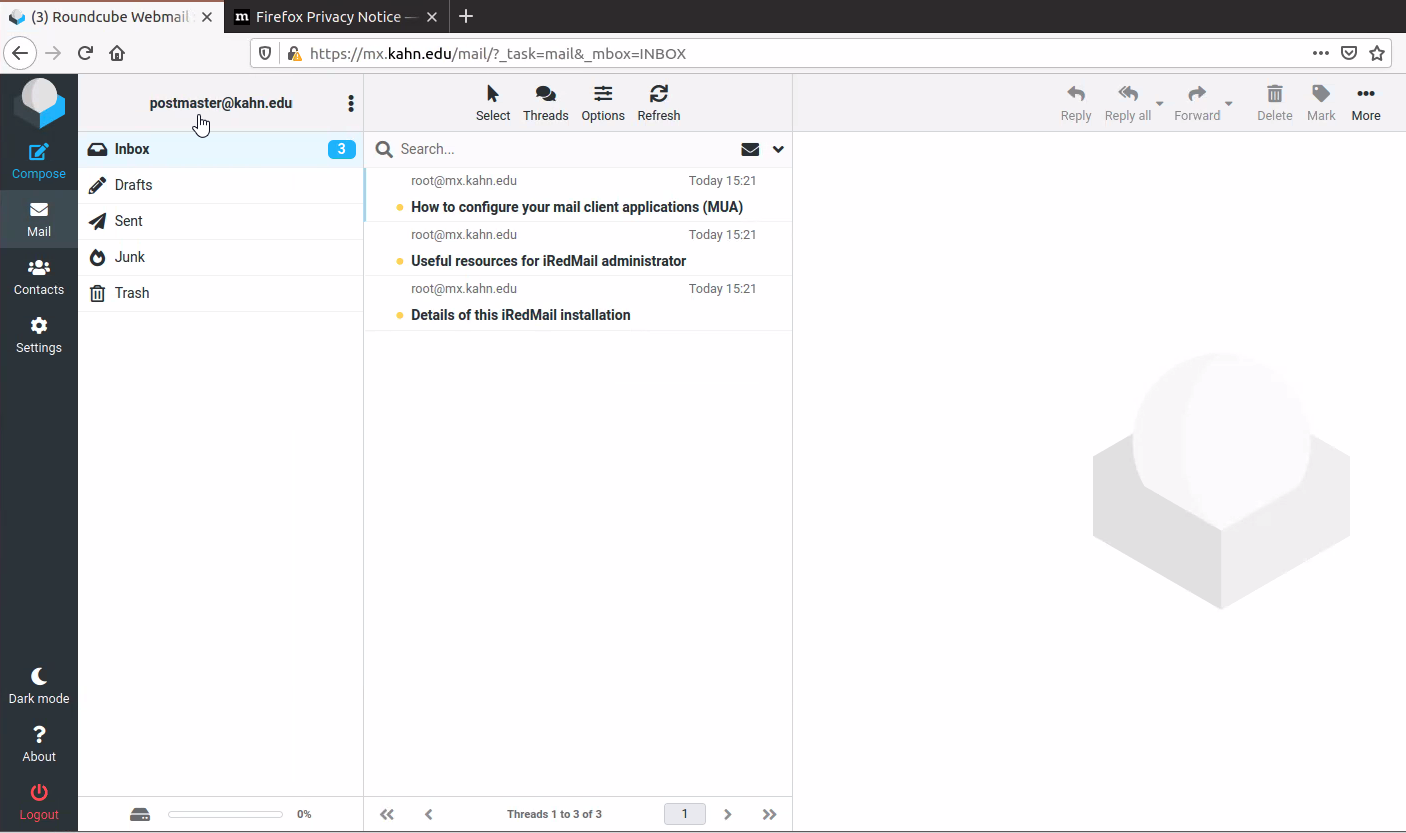
Task: Open Roundcube Settings
Action: (x=39, y=335)
